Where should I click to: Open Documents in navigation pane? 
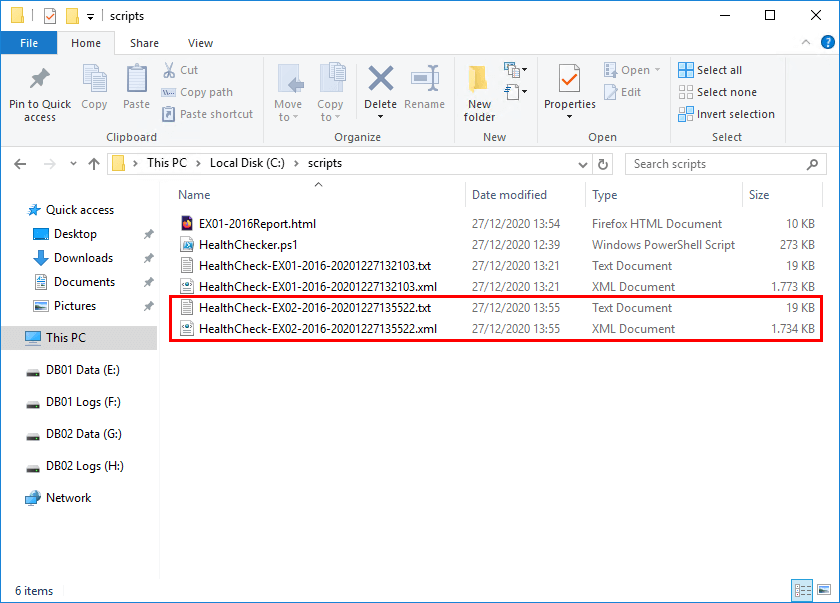coord(74,282)
